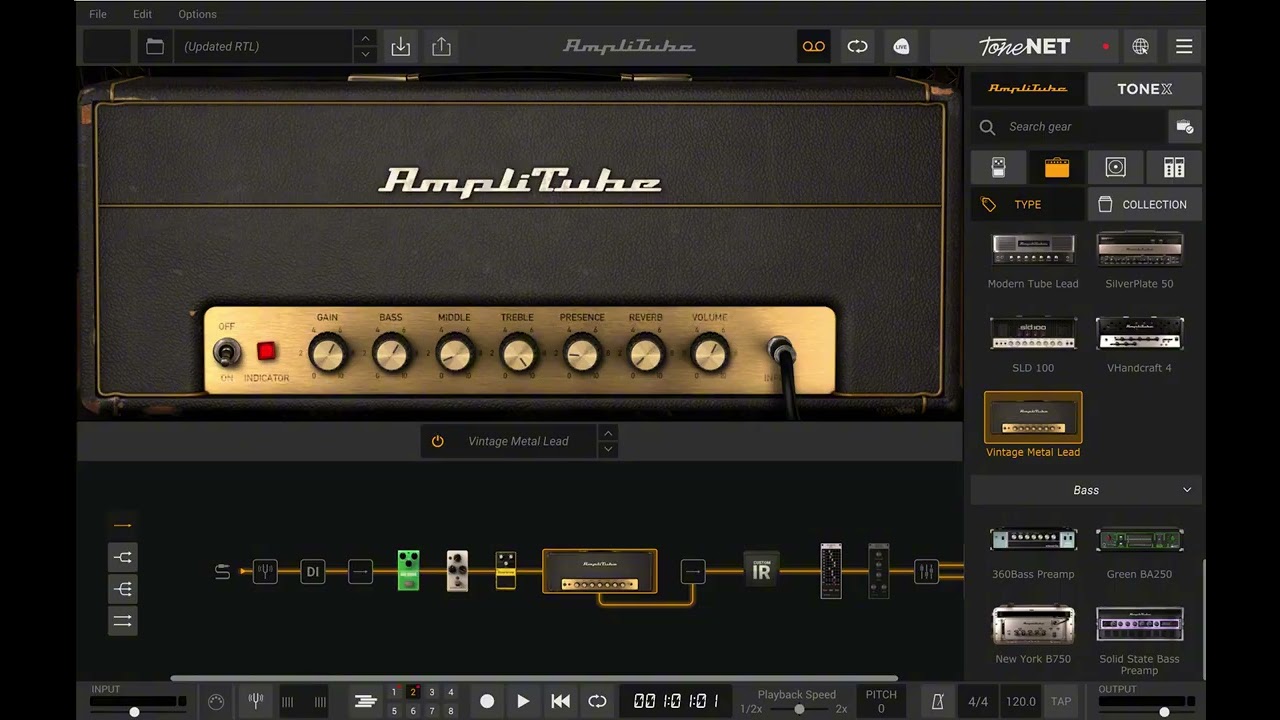
Task: Toggle the loop button in transport
Action: pos(597,701)
